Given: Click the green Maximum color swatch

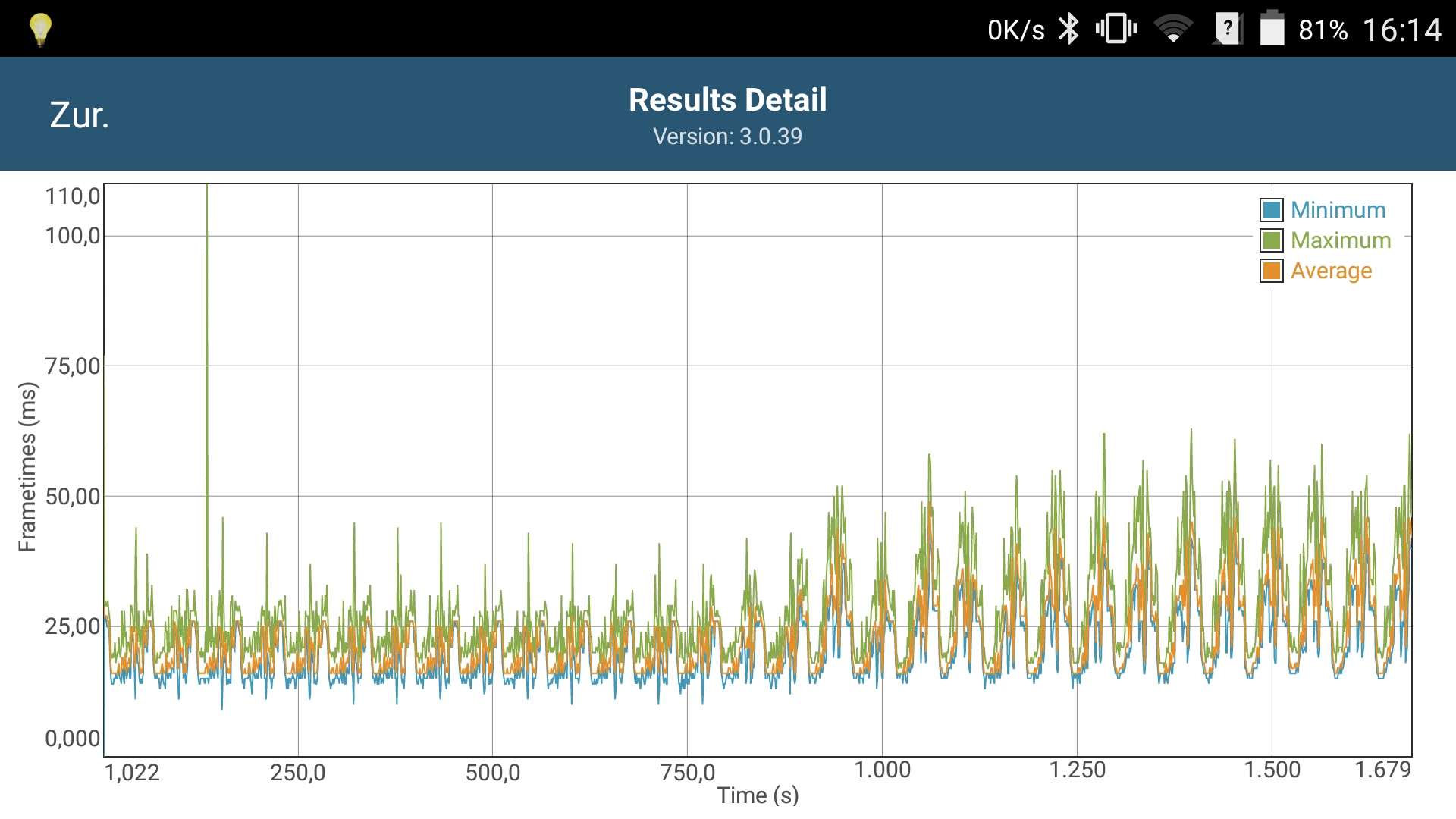Looking at the screenshot, I should (x=1272, y=240).
